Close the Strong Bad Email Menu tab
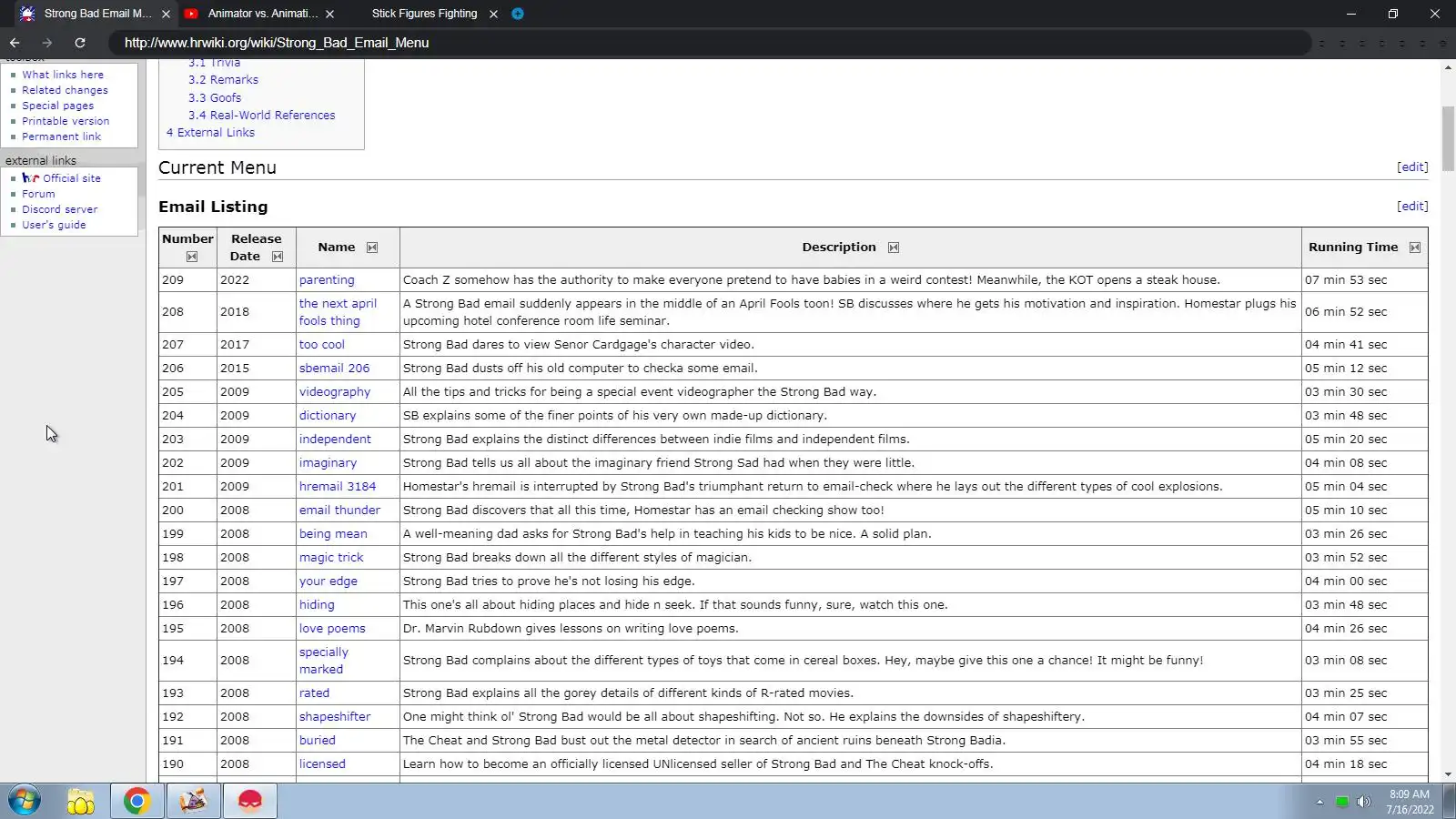 click(x=166, y=14)
